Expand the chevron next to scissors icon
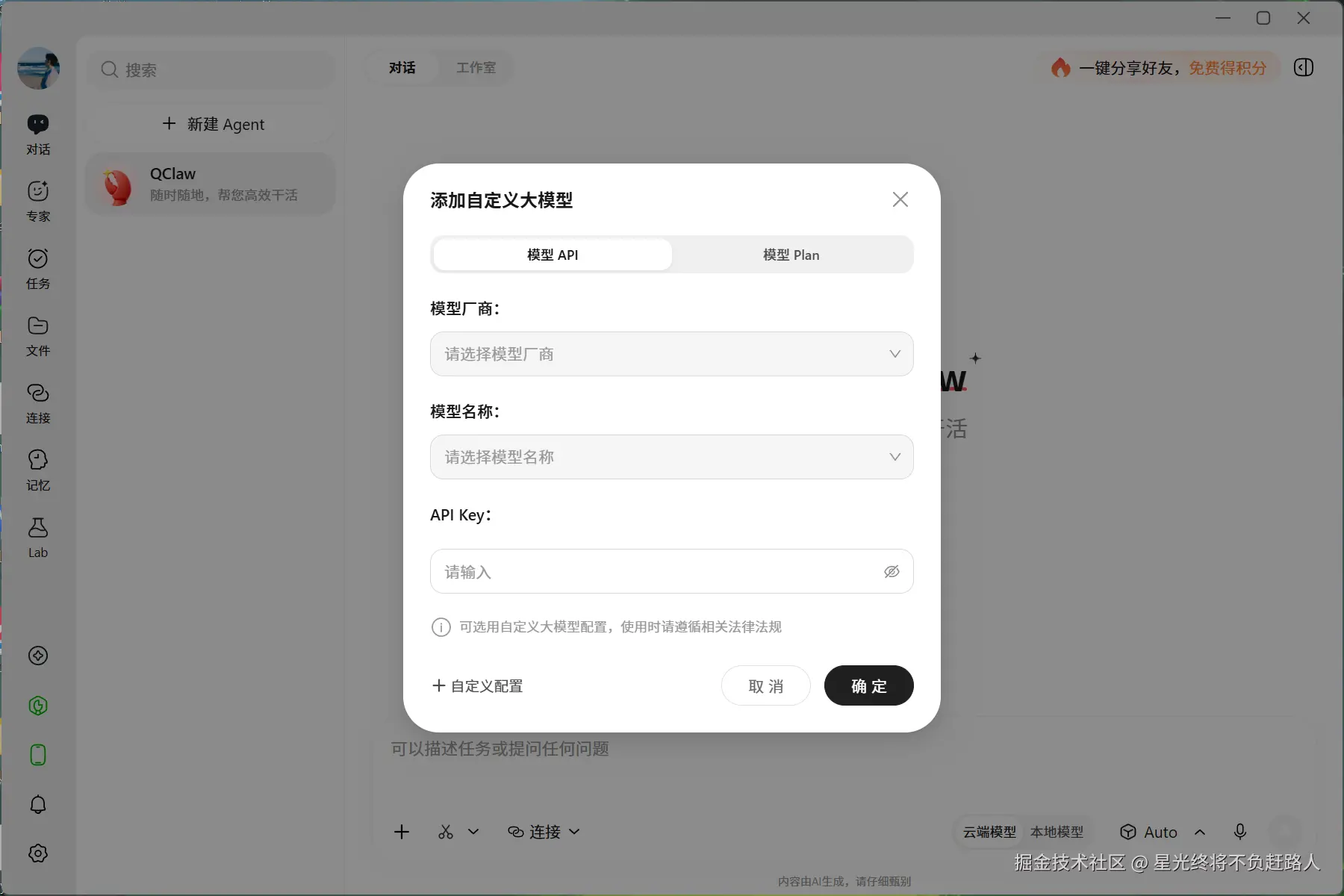 coord(473,832)
